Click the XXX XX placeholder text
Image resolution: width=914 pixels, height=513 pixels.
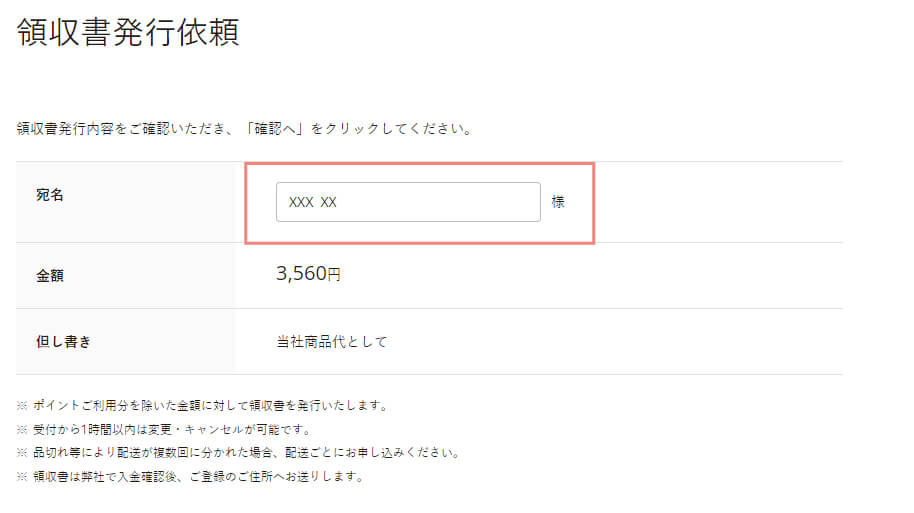312,202
